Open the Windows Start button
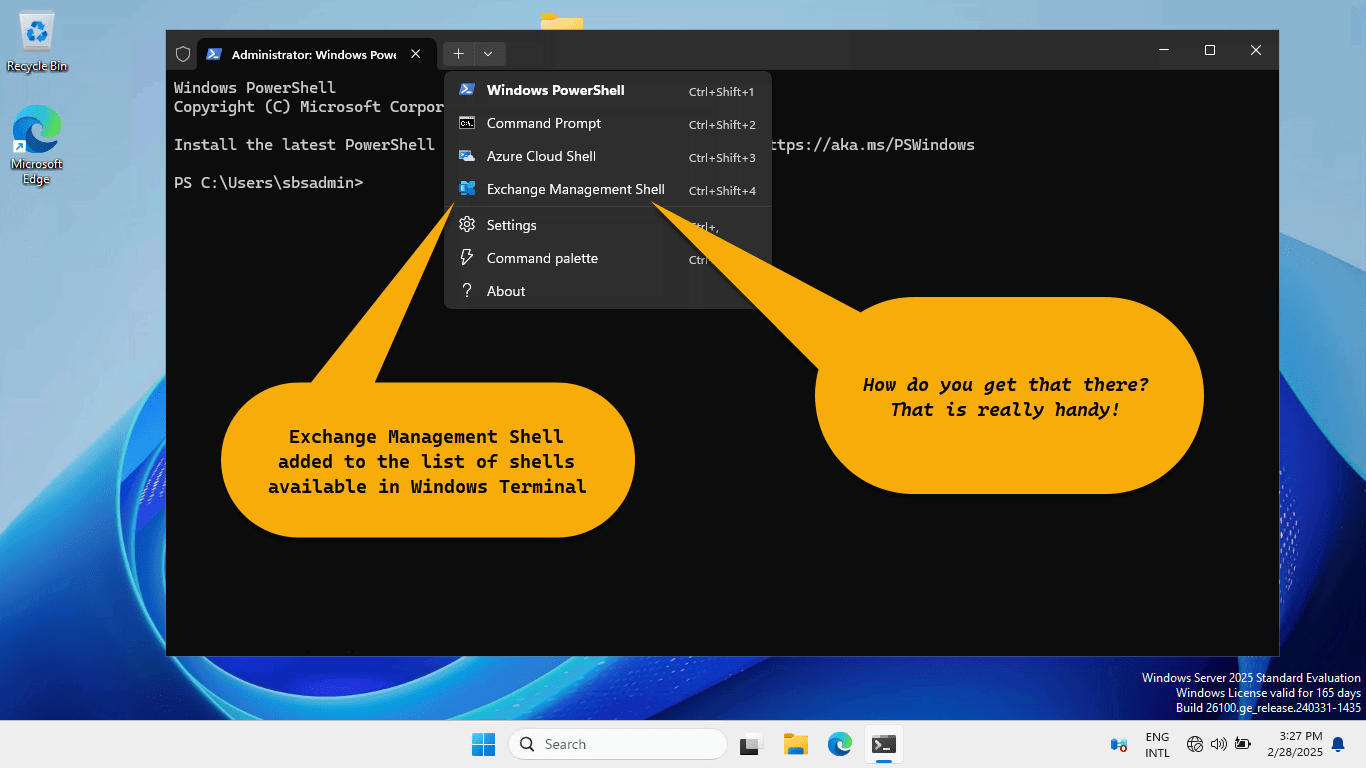This screenshot has height=768, width=1366. pos(483,744)
